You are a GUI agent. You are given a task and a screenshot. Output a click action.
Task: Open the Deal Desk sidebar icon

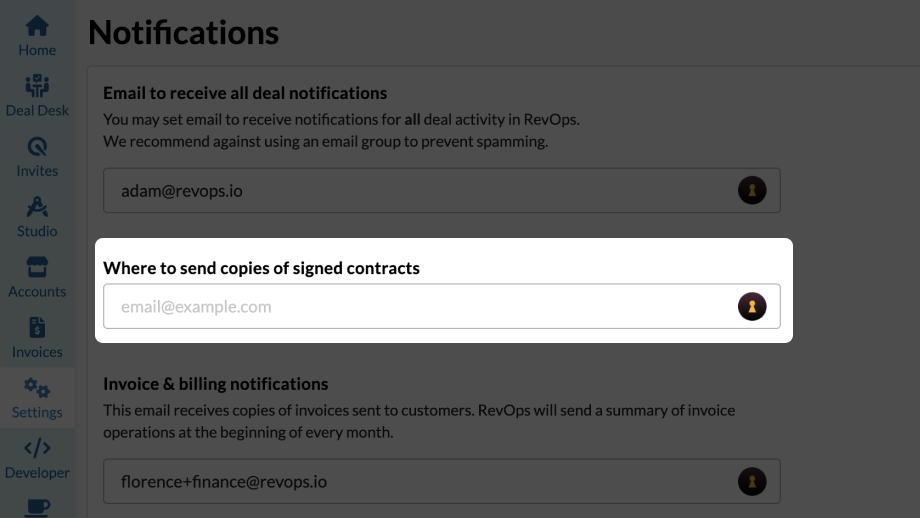[37, 86]
